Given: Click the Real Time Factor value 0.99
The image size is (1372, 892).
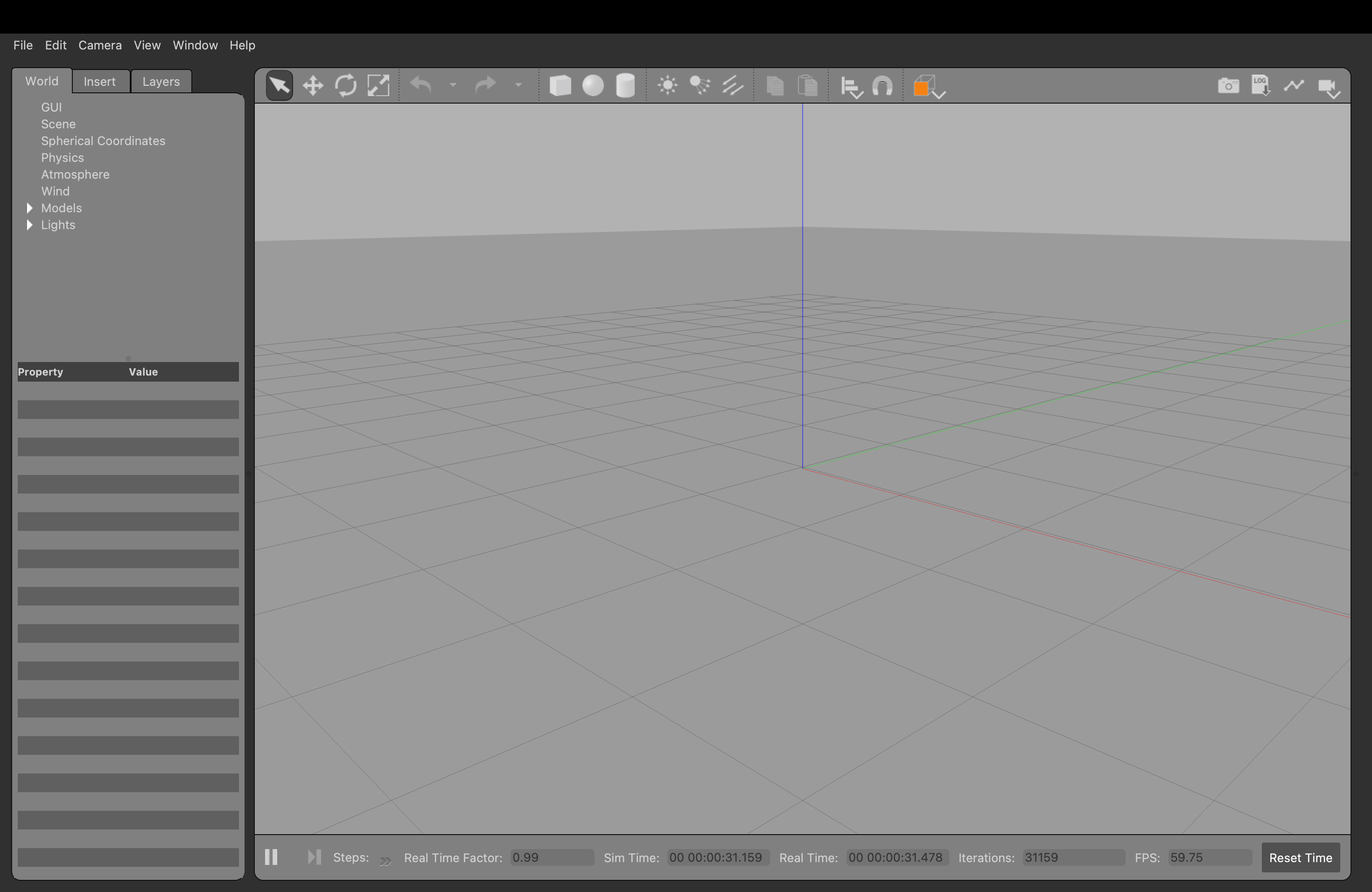Looking at the screenshot, I should (x=552, y=857).
